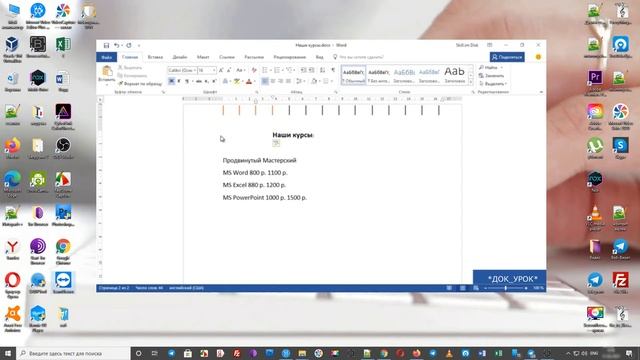Open the clipboard pane launcher
This screenshot has height=360, width=640.
click(163, 93)
